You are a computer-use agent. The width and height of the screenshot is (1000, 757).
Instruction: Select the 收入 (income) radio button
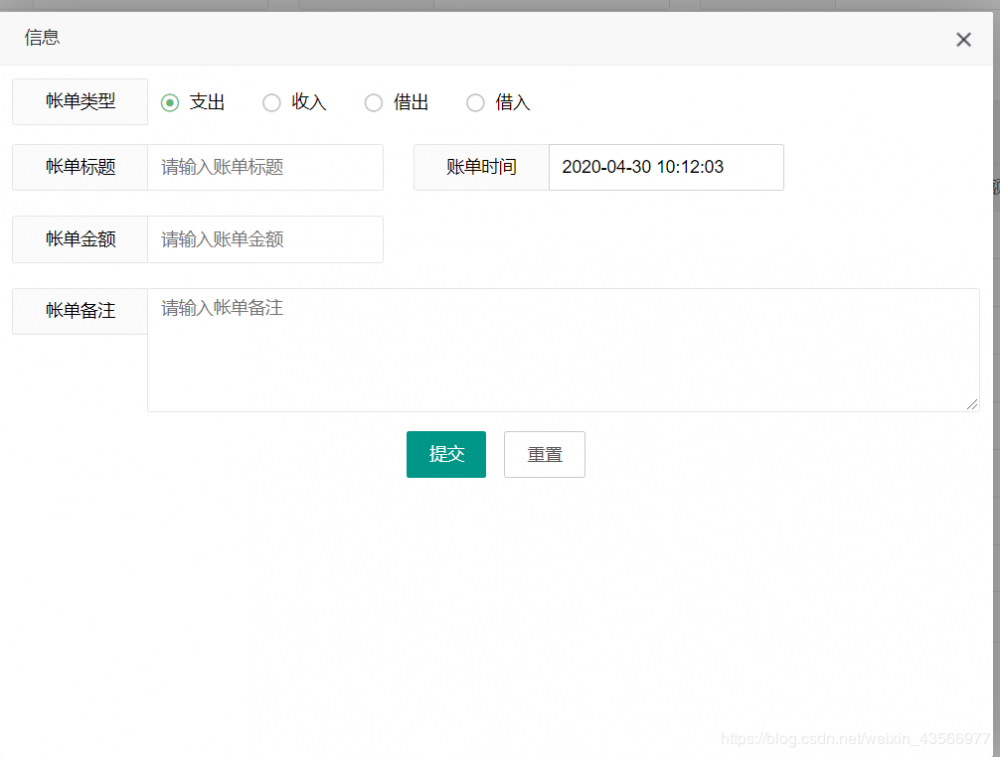[x=271, y=102]
